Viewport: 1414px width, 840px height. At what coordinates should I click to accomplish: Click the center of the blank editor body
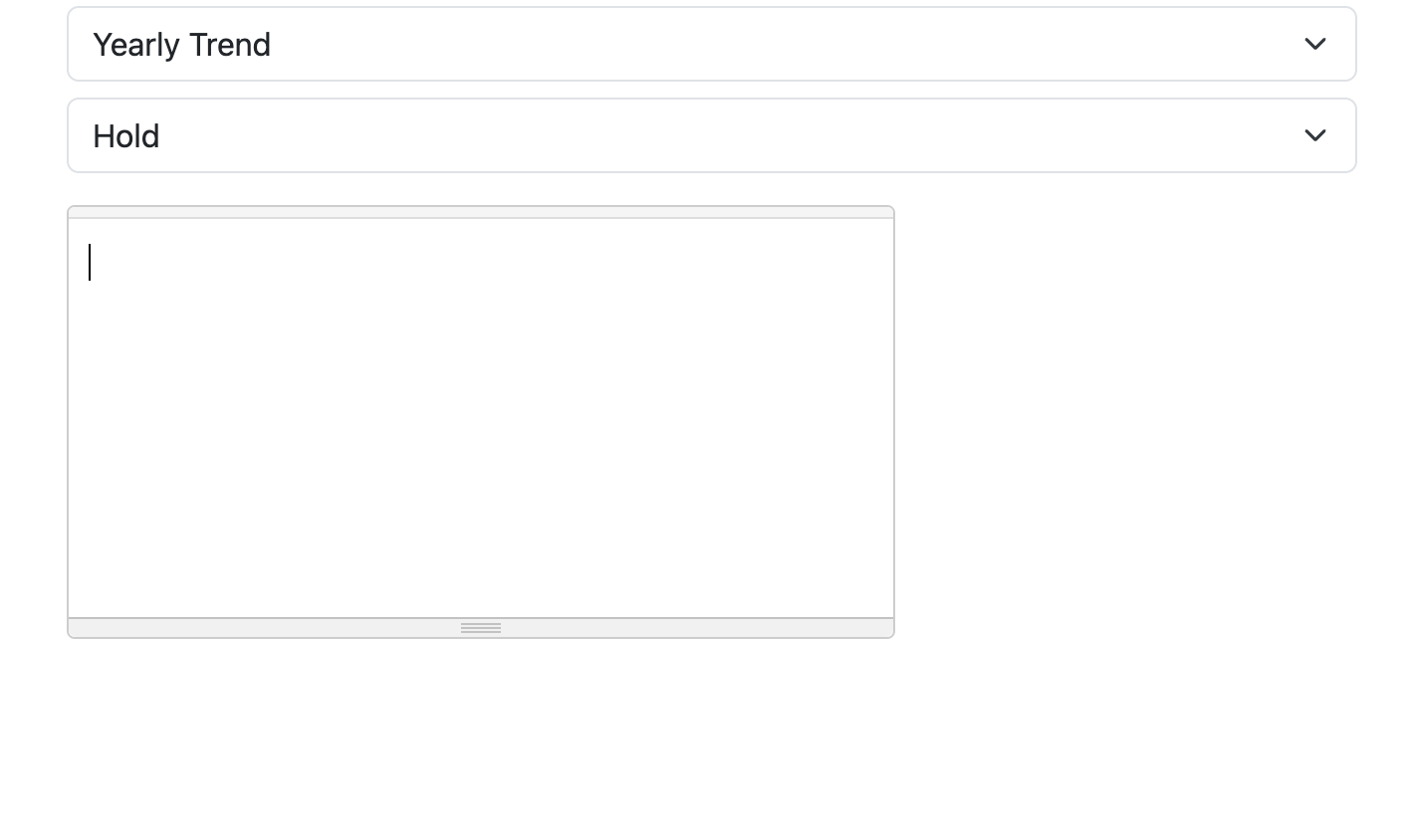coord(481,418)
